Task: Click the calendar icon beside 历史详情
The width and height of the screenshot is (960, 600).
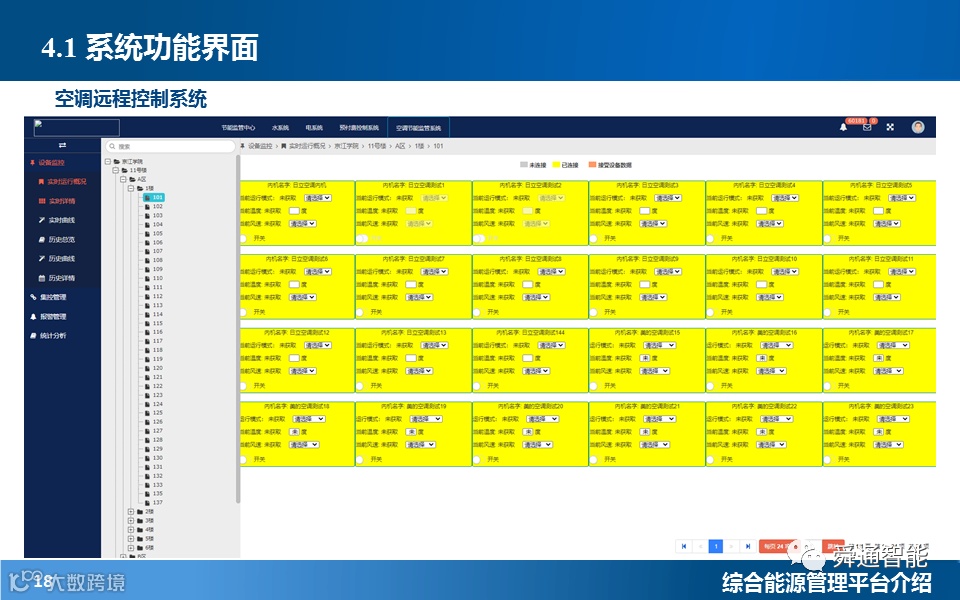Action: pos(42,278)
